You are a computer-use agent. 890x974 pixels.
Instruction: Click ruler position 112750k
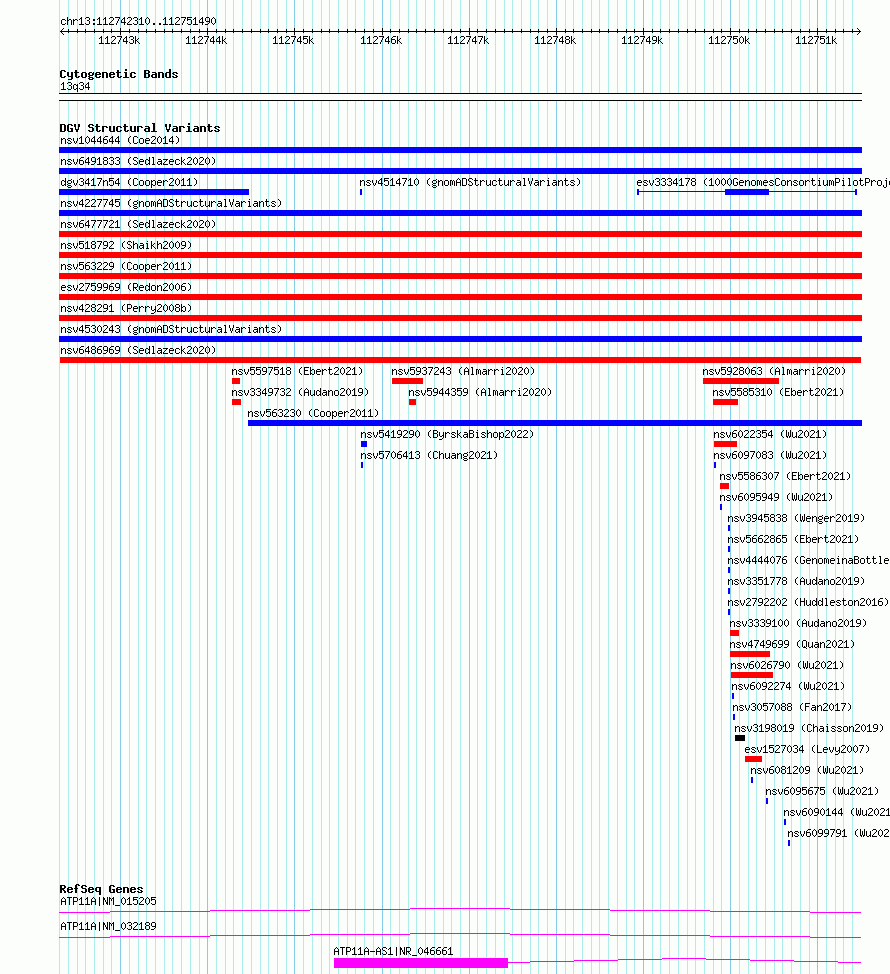tap(729, 40)
